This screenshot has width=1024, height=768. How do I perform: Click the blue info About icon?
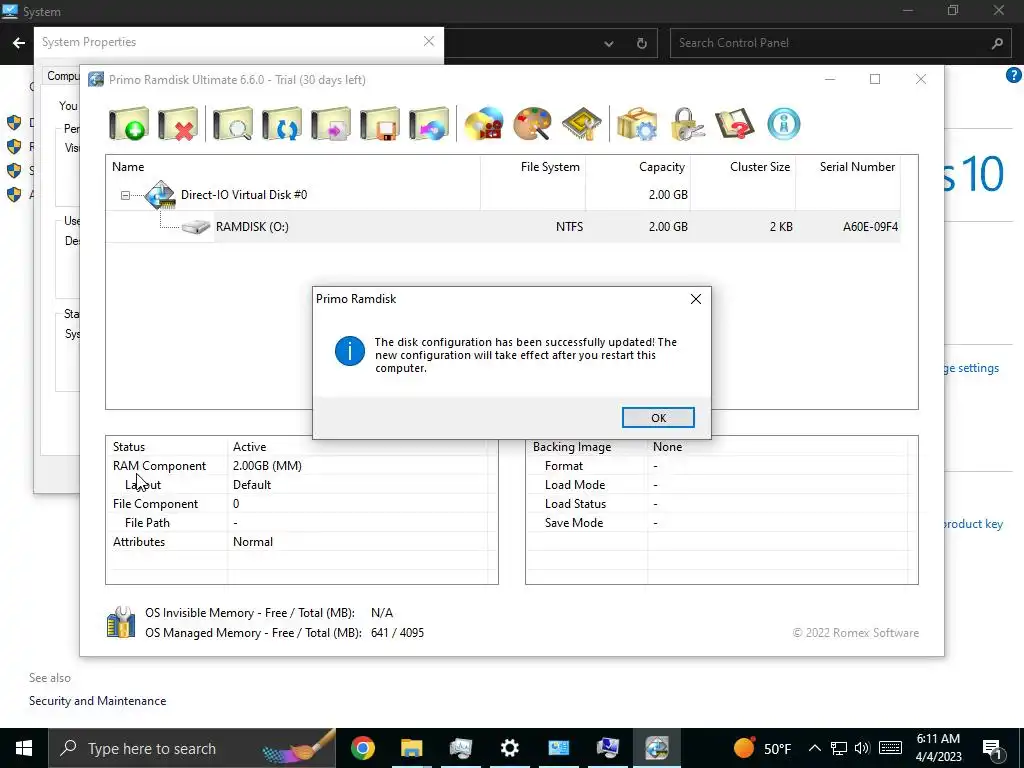(784, 123)
